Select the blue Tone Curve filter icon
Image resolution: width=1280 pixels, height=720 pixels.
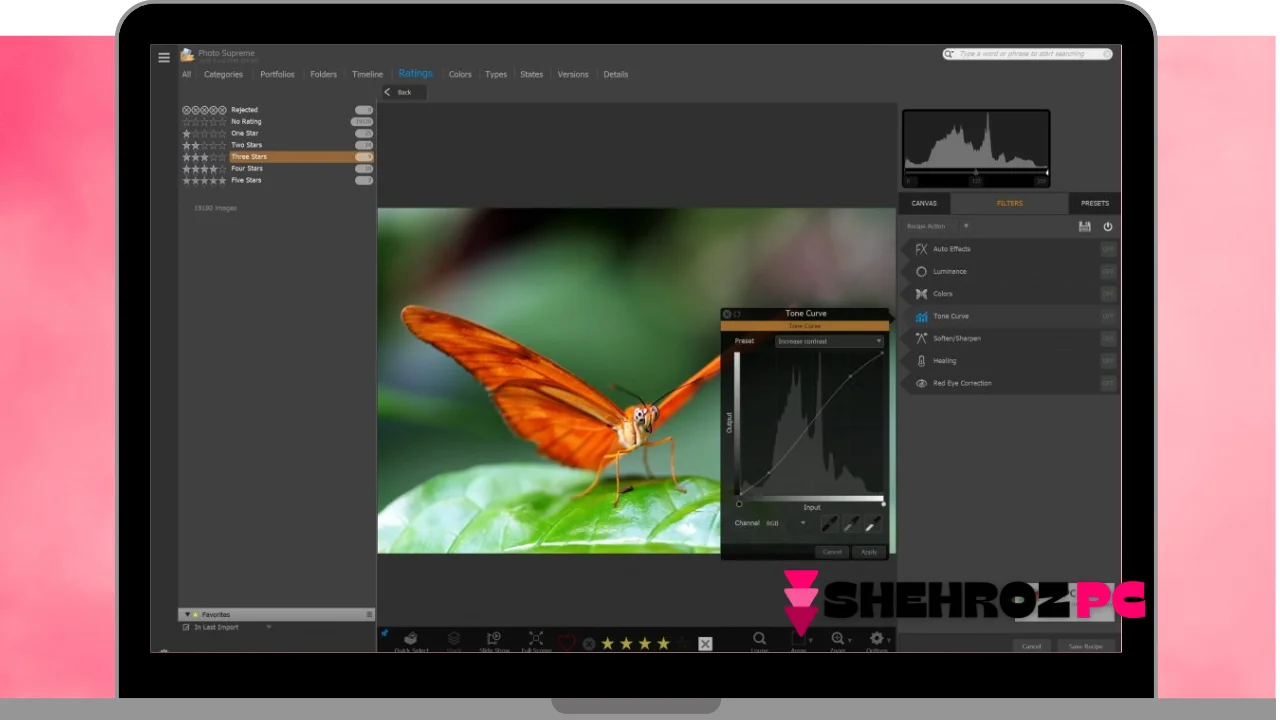[921, 316]
